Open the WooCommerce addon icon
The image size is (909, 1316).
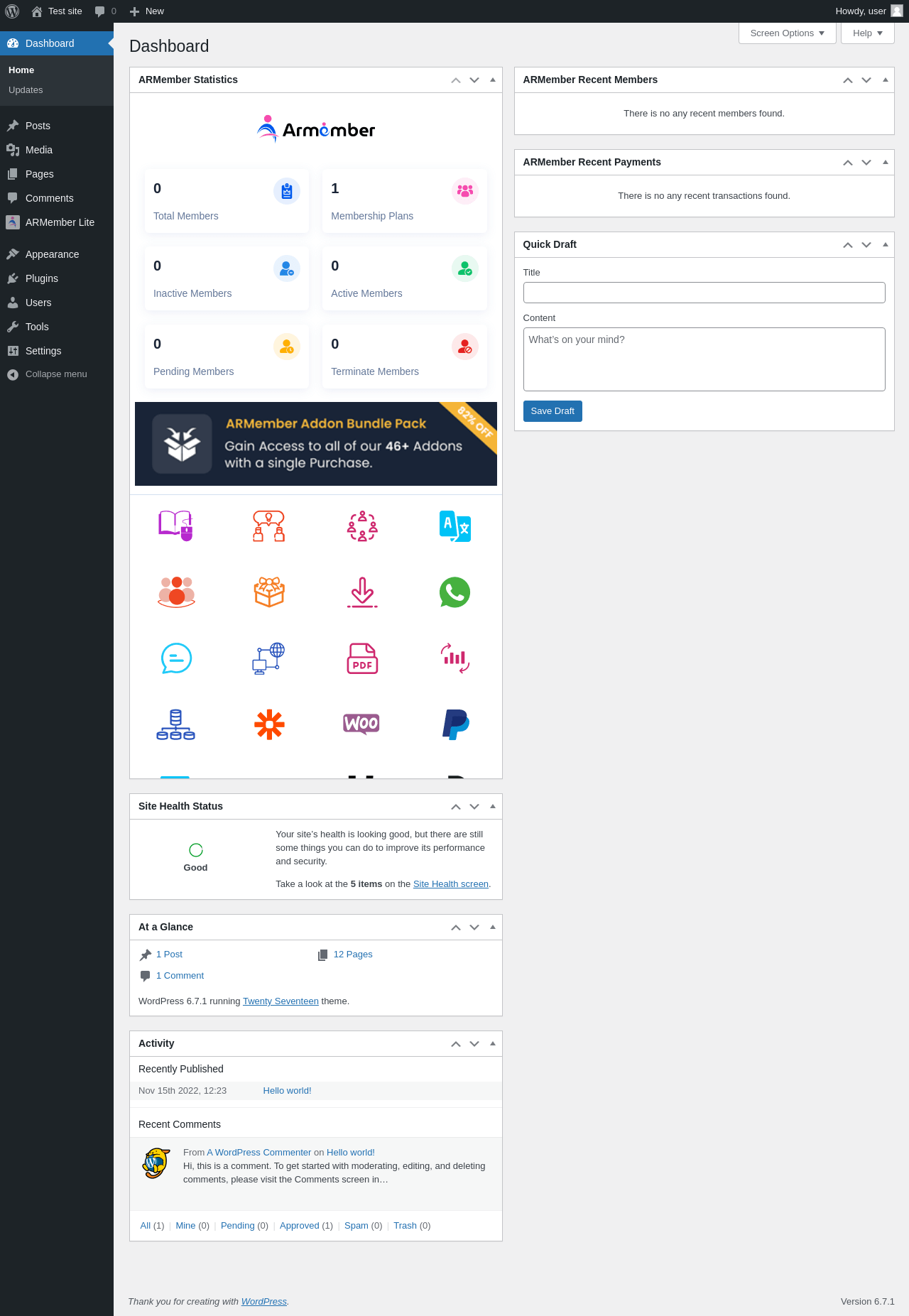pos(362,724)
